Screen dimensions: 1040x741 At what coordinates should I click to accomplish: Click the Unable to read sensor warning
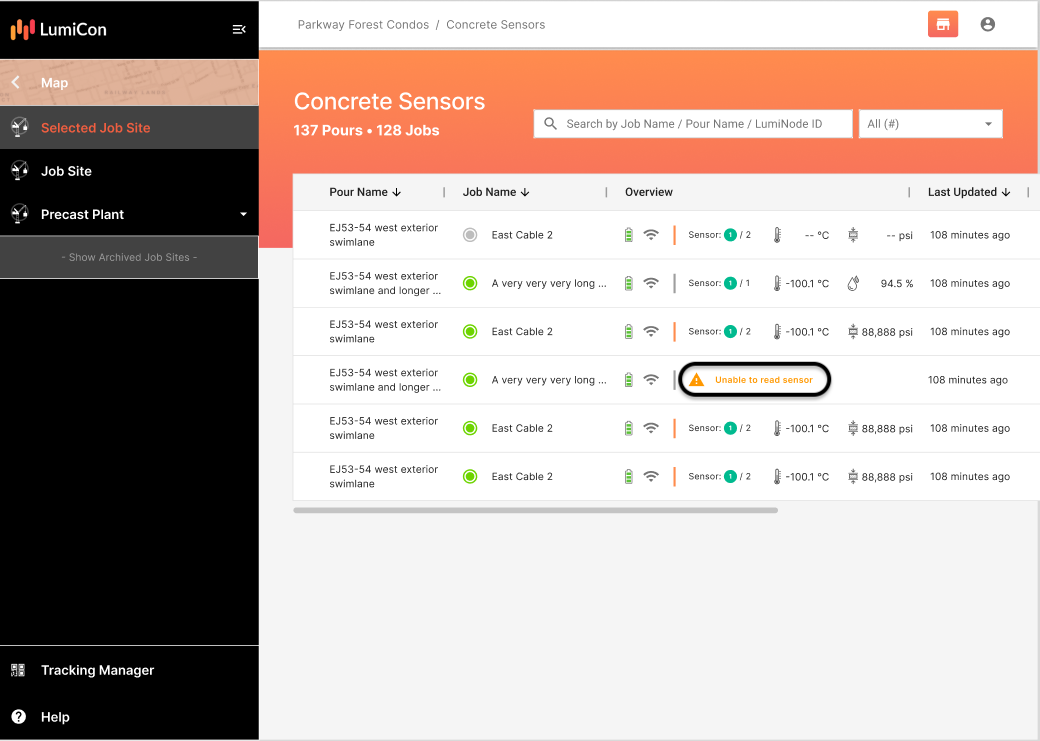[x=754, y=379]
